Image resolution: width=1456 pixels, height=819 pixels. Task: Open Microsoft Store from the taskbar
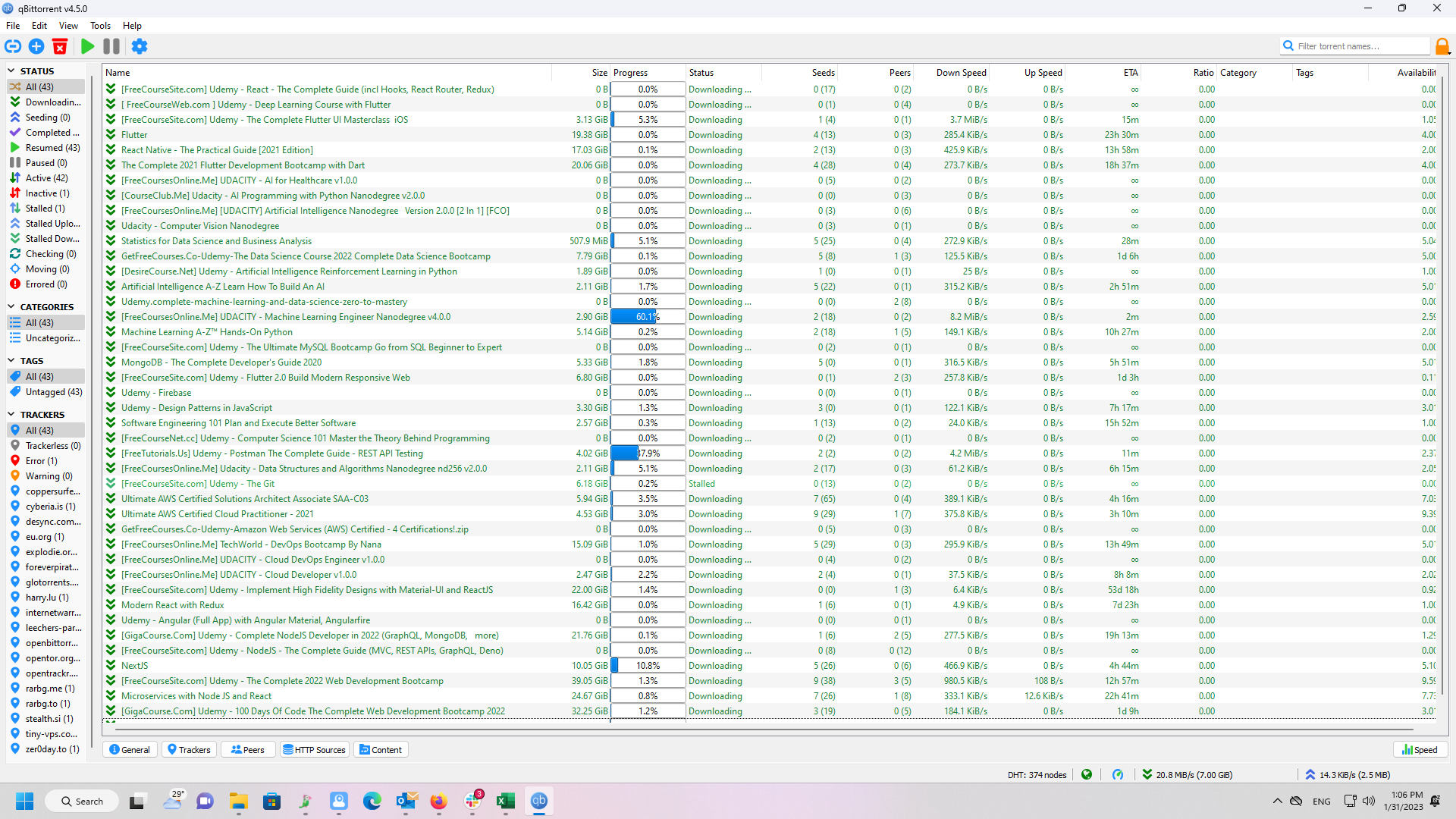coord(272,801)
